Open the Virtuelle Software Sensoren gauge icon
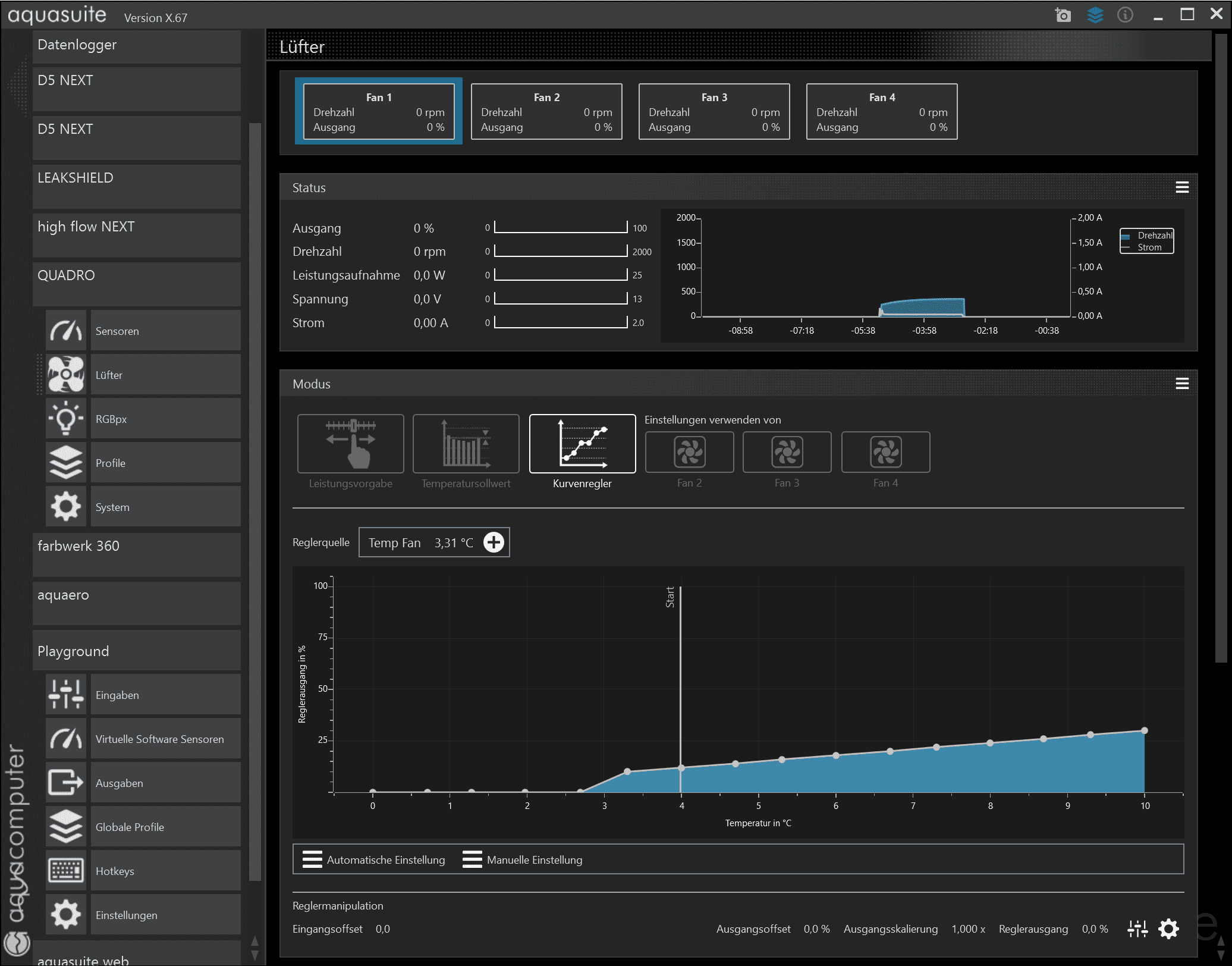Screen dimensions: 1232x966 (66, 739)
